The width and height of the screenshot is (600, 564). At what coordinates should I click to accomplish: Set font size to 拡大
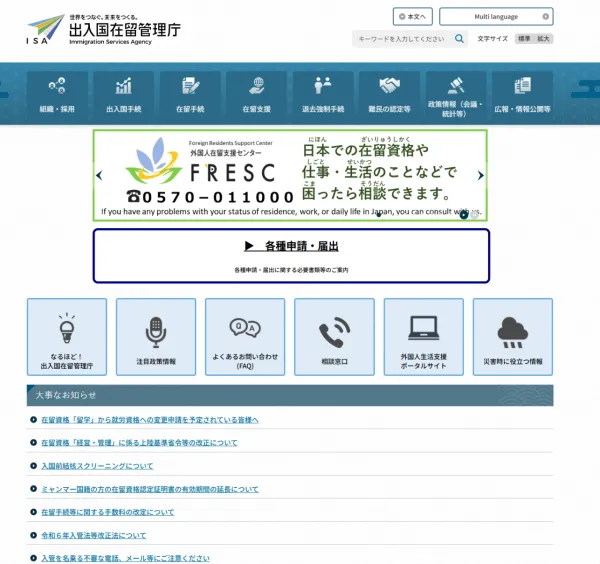(543, 39)
